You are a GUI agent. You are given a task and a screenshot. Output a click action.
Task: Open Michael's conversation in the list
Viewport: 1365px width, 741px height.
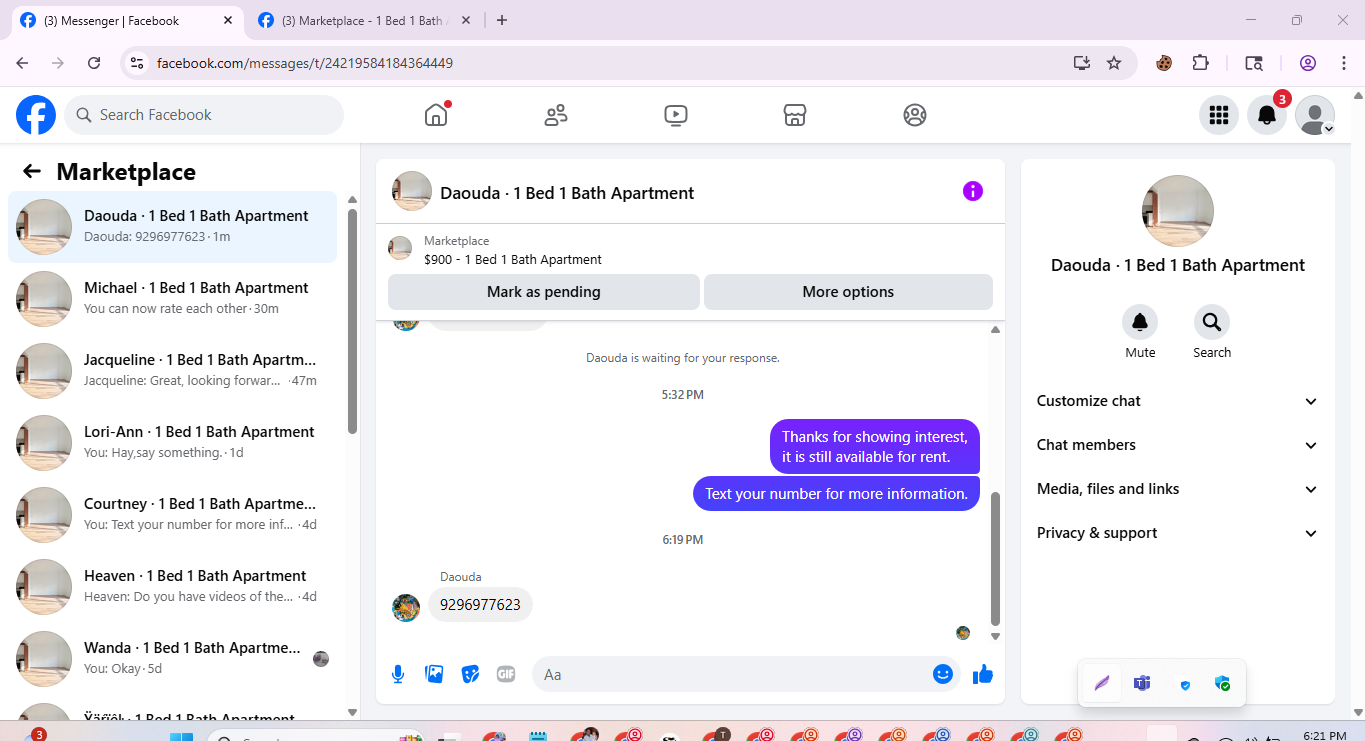point(172,299)
